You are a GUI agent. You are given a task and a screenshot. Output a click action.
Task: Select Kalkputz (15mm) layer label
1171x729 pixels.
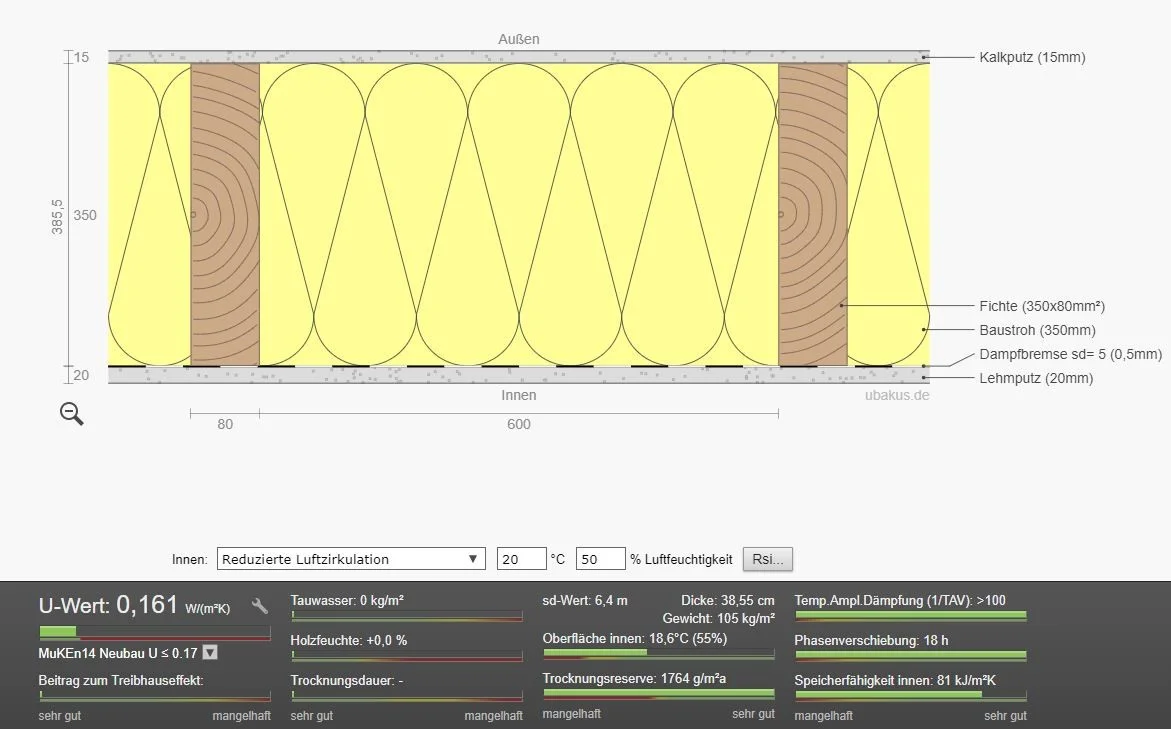click(1032, 57)
